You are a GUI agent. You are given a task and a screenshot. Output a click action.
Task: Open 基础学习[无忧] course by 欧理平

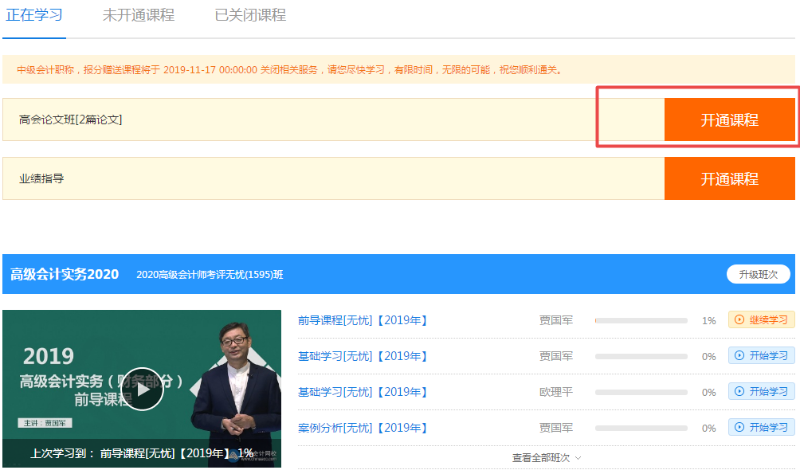pos(362,392)
